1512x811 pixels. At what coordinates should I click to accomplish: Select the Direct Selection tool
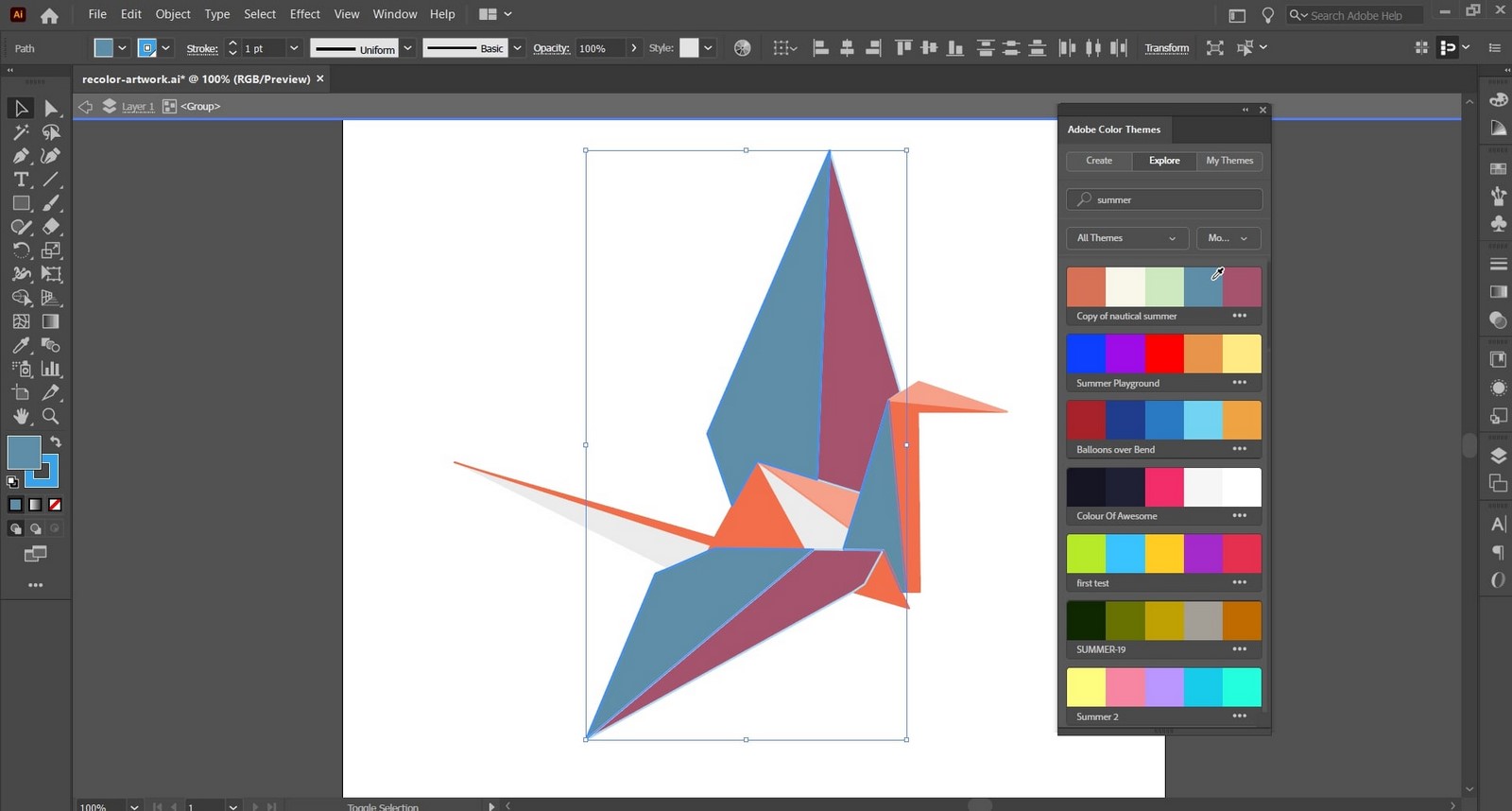(x=51, y=109)
